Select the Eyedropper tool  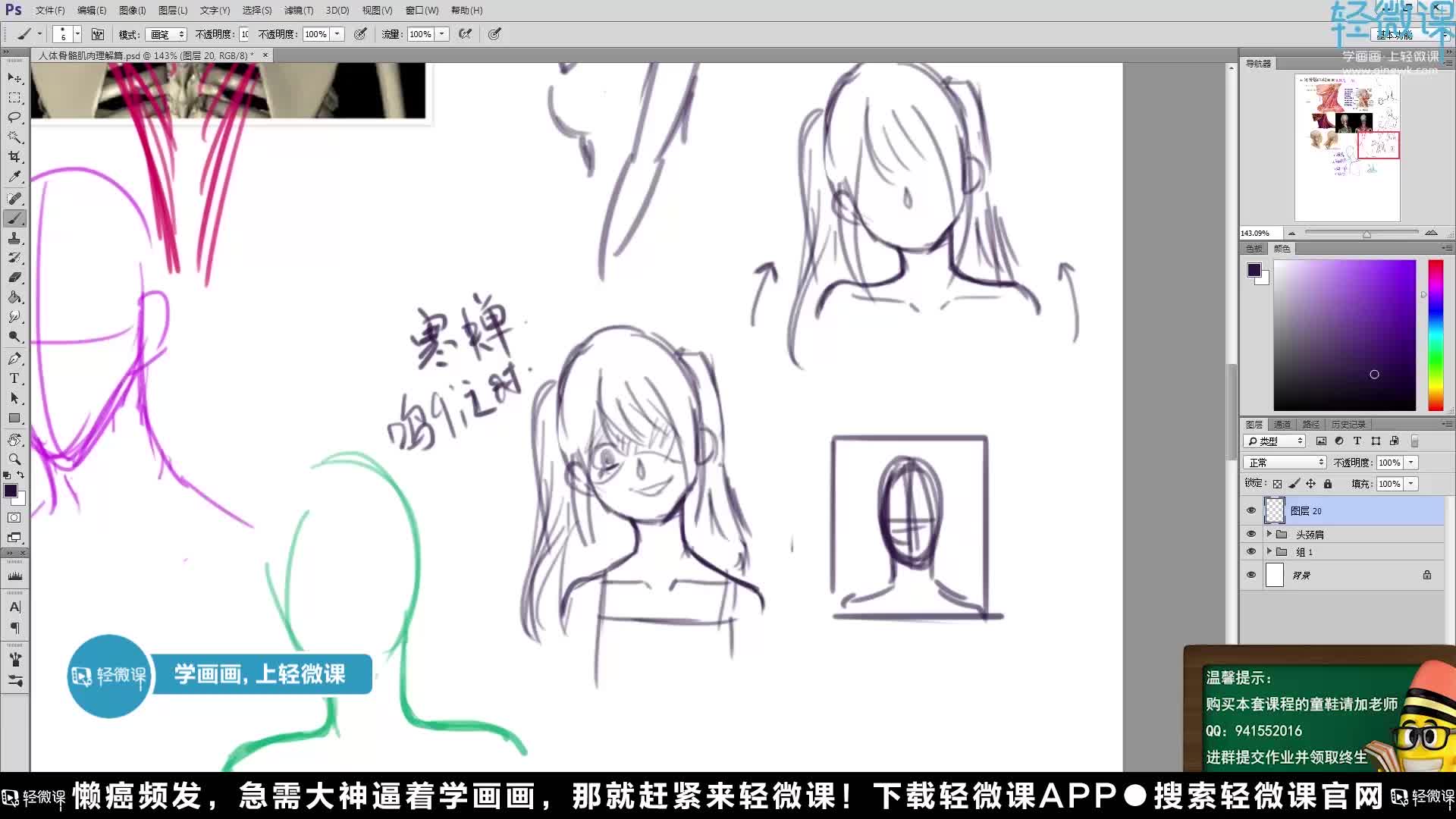[x=15, y=177]
